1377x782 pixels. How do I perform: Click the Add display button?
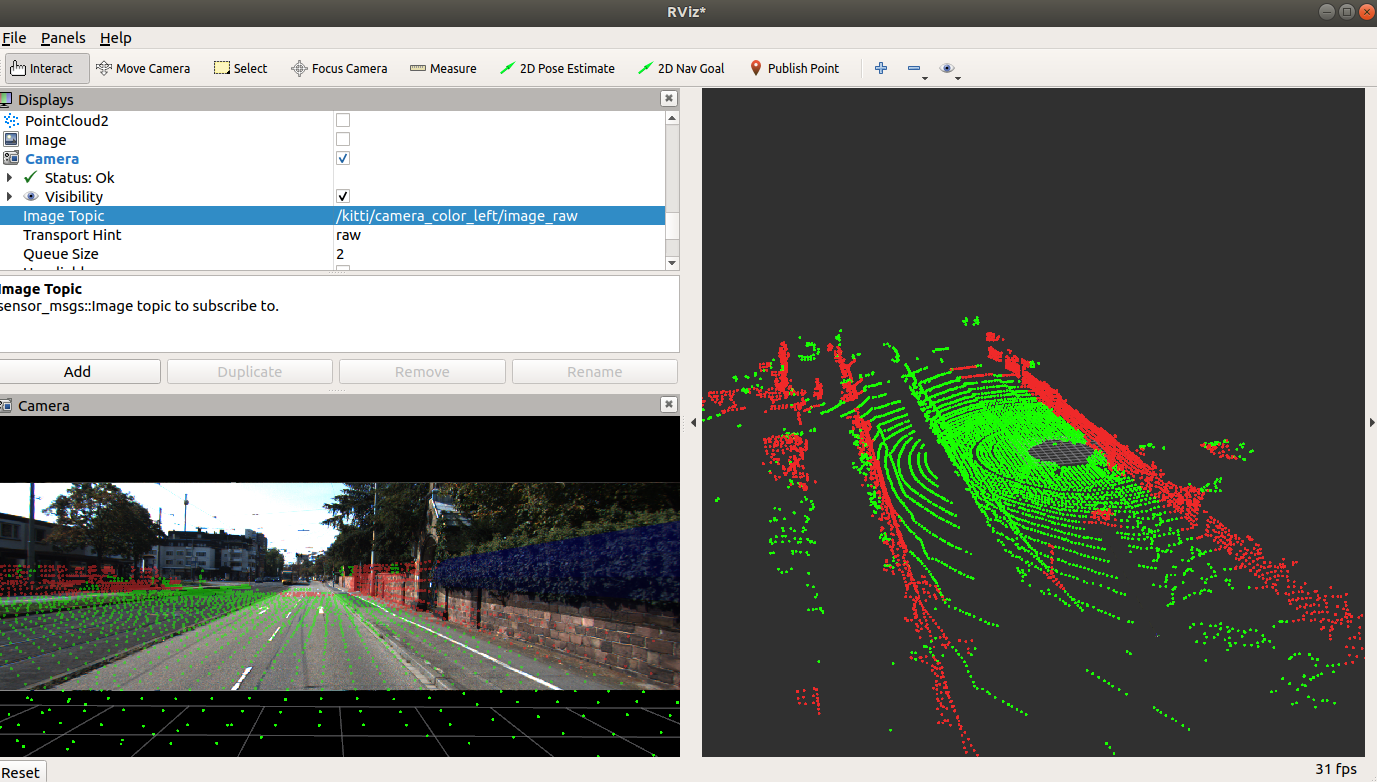click(78, 371)
